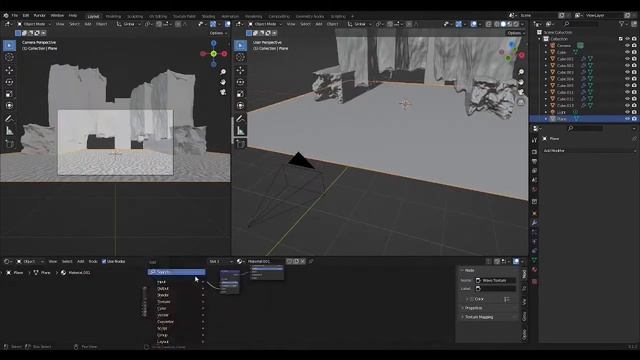Click the zoom magnifier icon in left viewport

223,72
